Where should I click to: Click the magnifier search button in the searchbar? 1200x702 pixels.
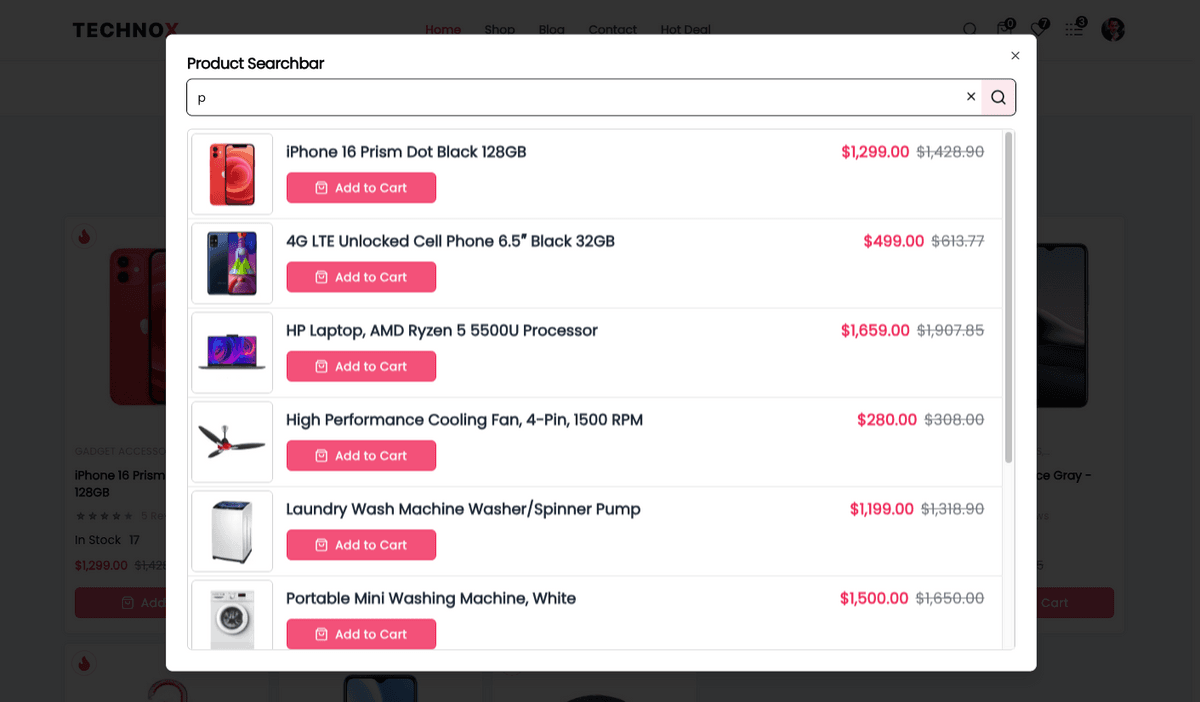tap(998, 97)
